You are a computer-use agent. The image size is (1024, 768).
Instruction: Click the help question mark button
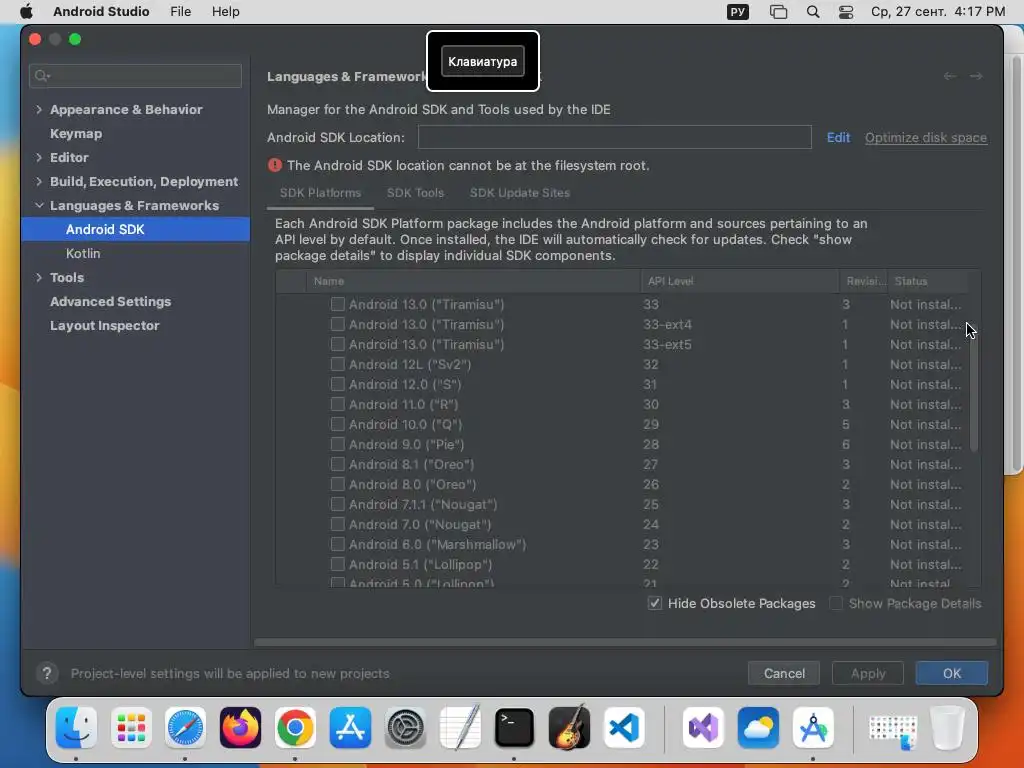(47, 673)
